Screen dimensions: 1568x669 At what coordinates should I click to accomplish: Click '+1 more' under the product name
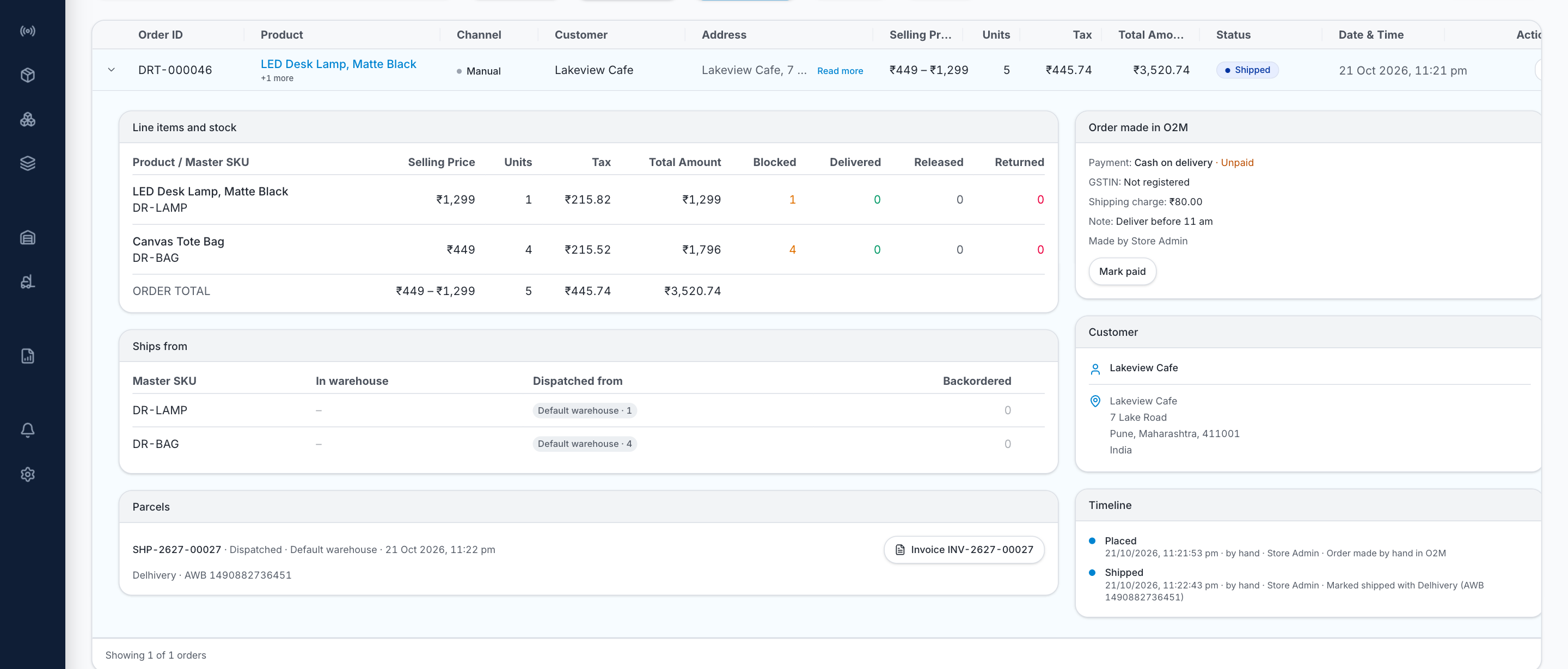tap(277, 78)
